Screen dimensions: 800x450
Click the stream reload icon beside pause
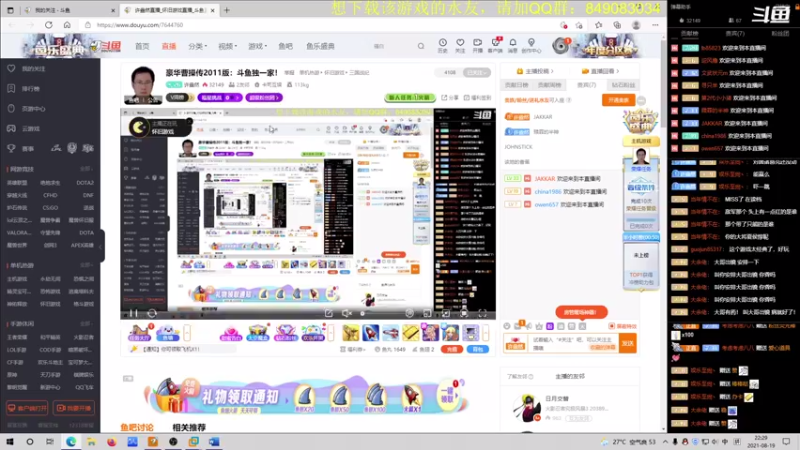pos(152,313)
